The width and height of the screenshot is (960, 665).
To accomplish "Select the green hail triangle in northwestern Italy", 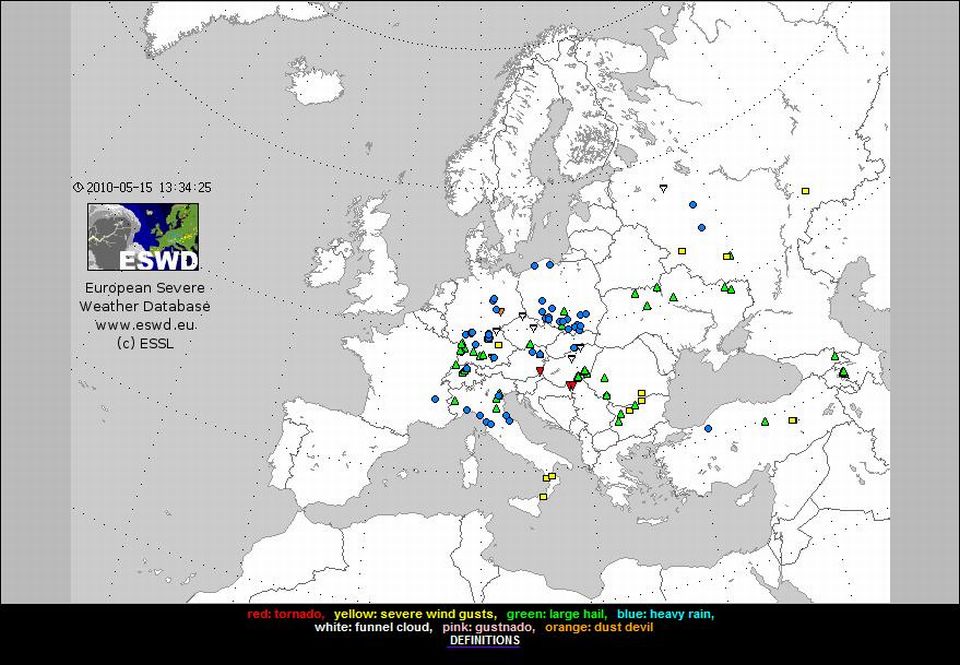I will [x=455, y=401].
